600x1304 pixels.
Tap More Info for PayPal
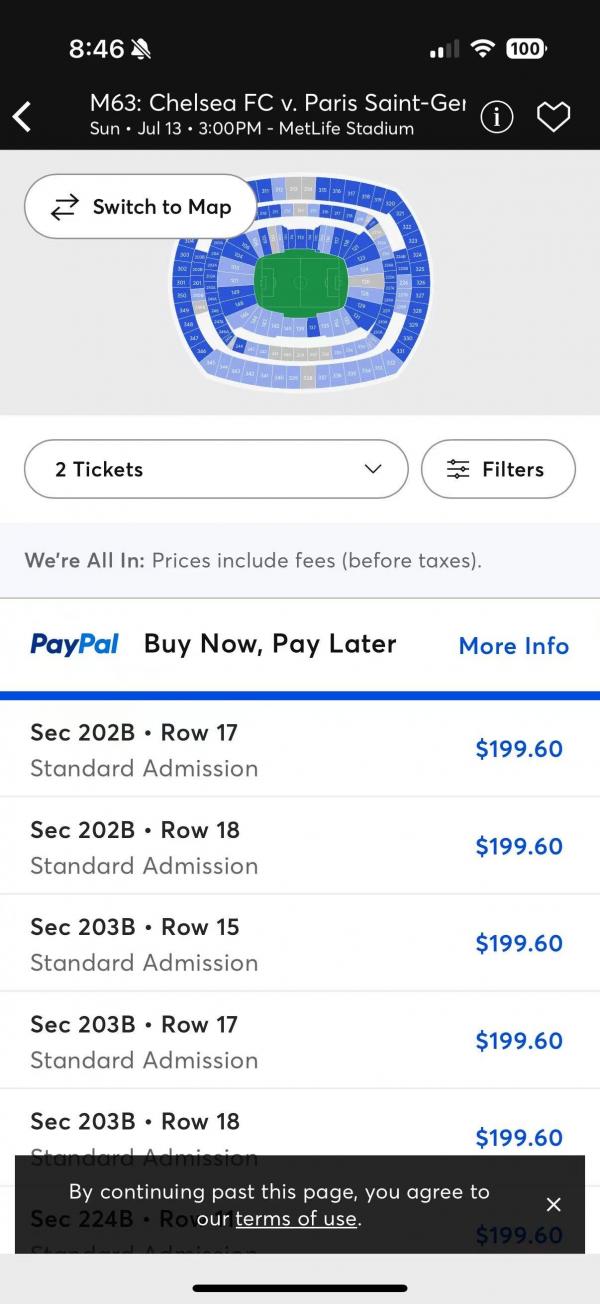pos(513,646)
